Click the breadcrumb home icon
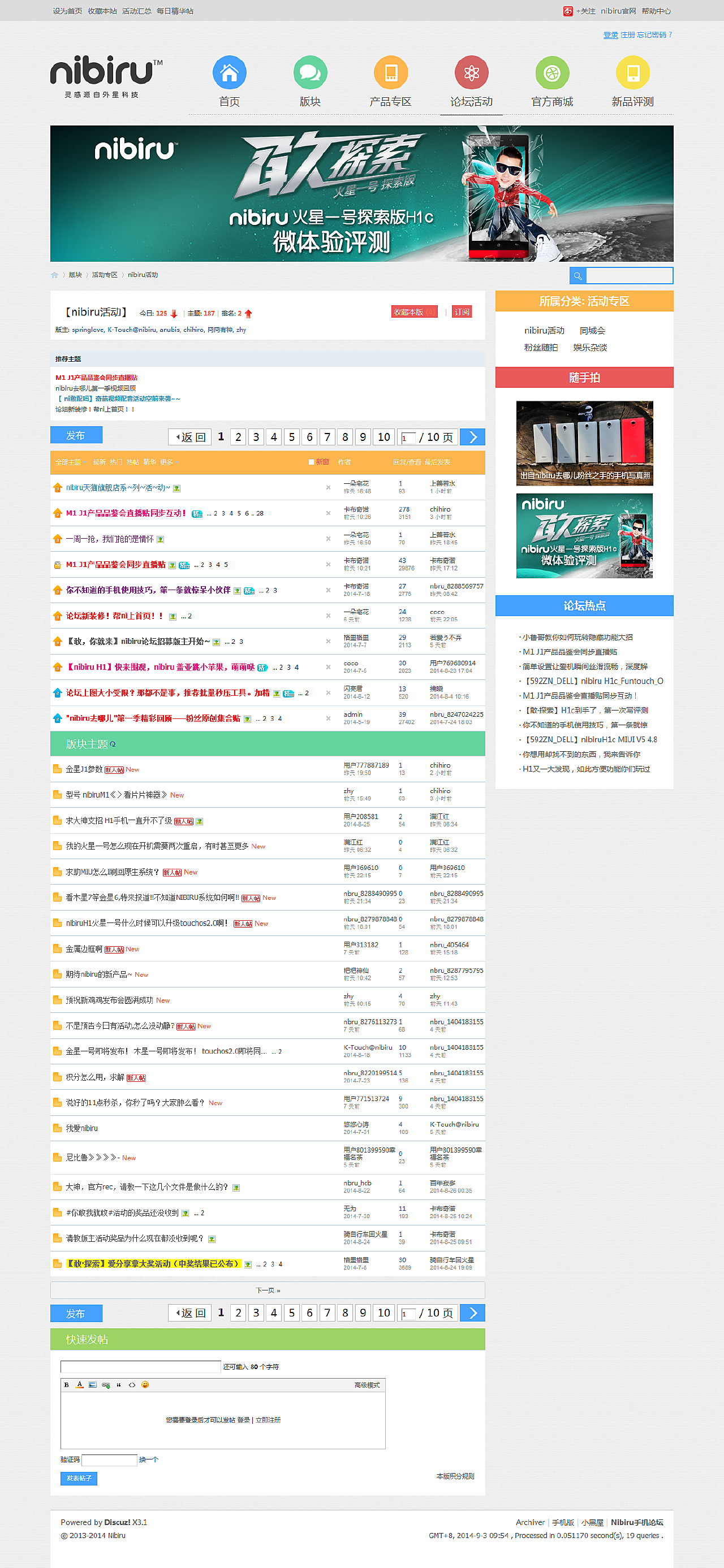724x1568 pixels. point(54,275)
